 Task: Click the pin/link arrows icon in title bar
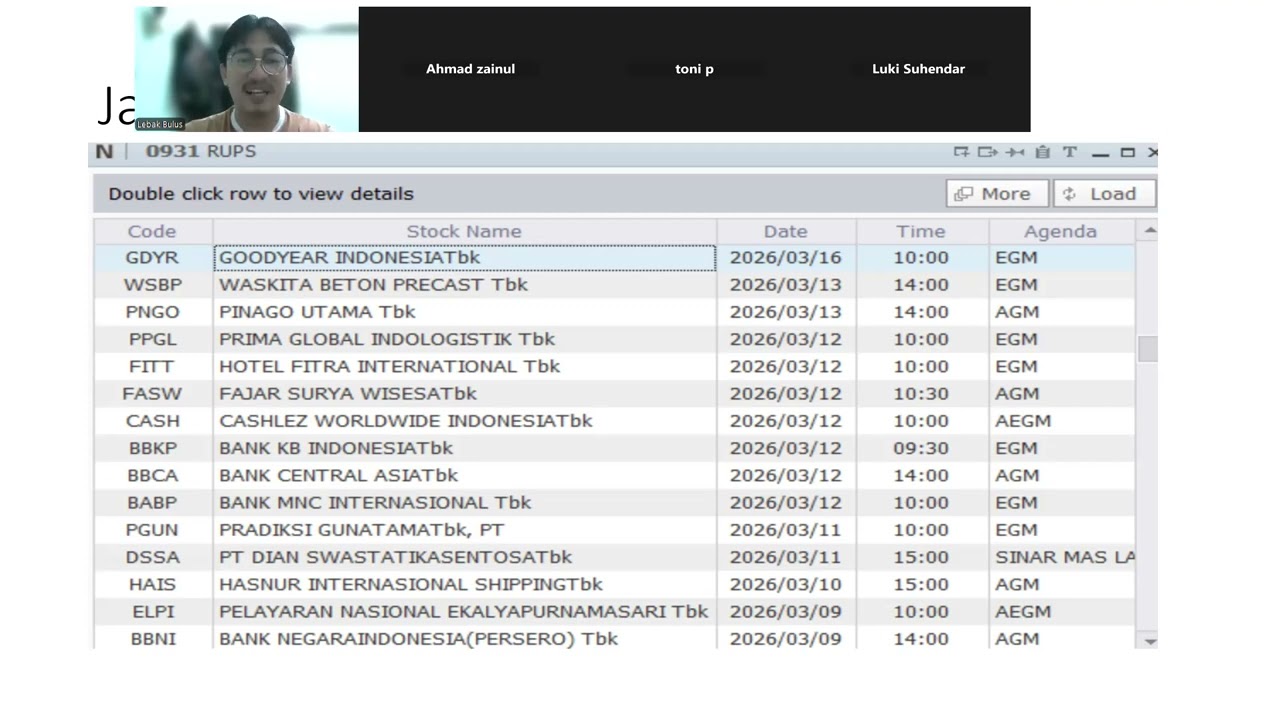pos(1015,152)
